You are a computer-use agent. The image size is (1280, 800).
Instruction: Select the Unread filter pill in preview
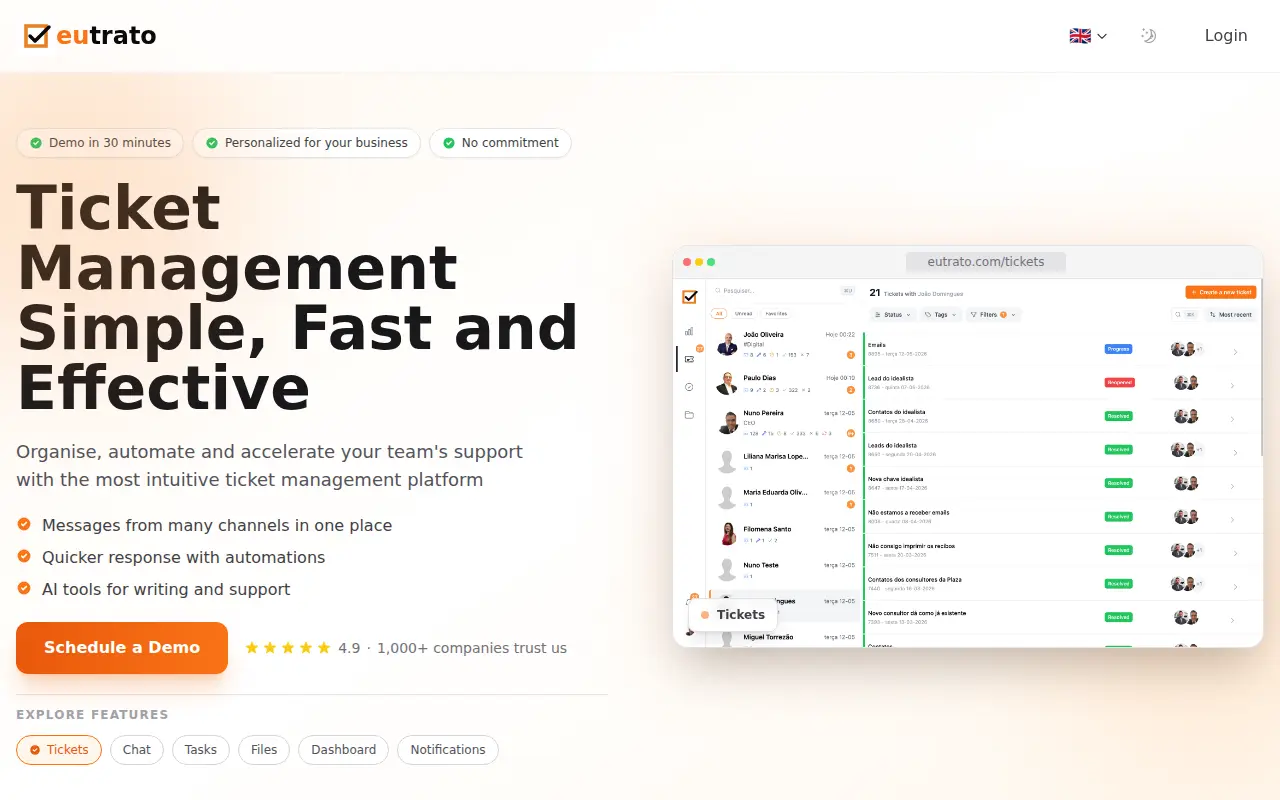coord(744,313)
